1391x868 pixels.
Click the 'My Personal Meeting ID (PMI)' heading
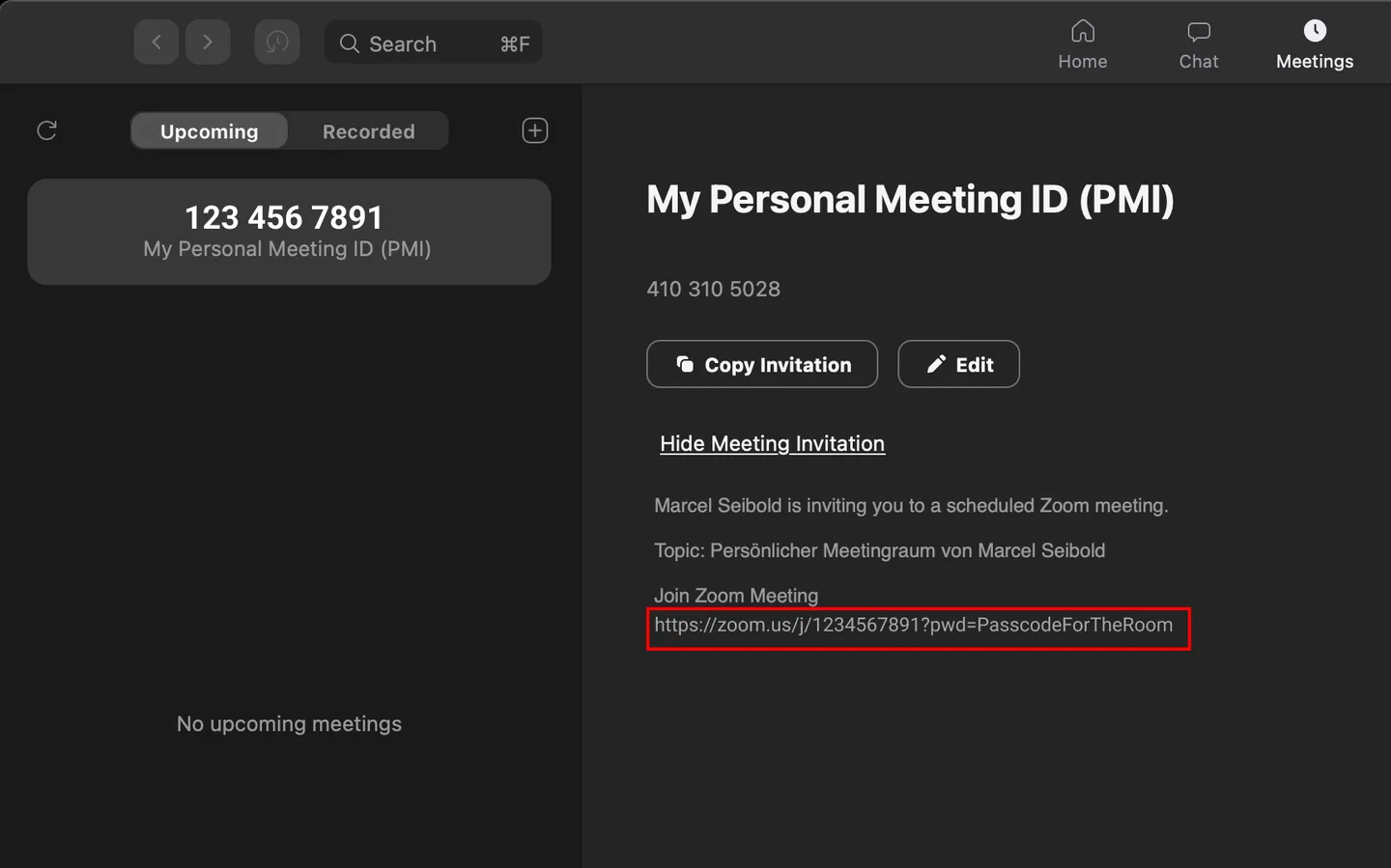910,200
